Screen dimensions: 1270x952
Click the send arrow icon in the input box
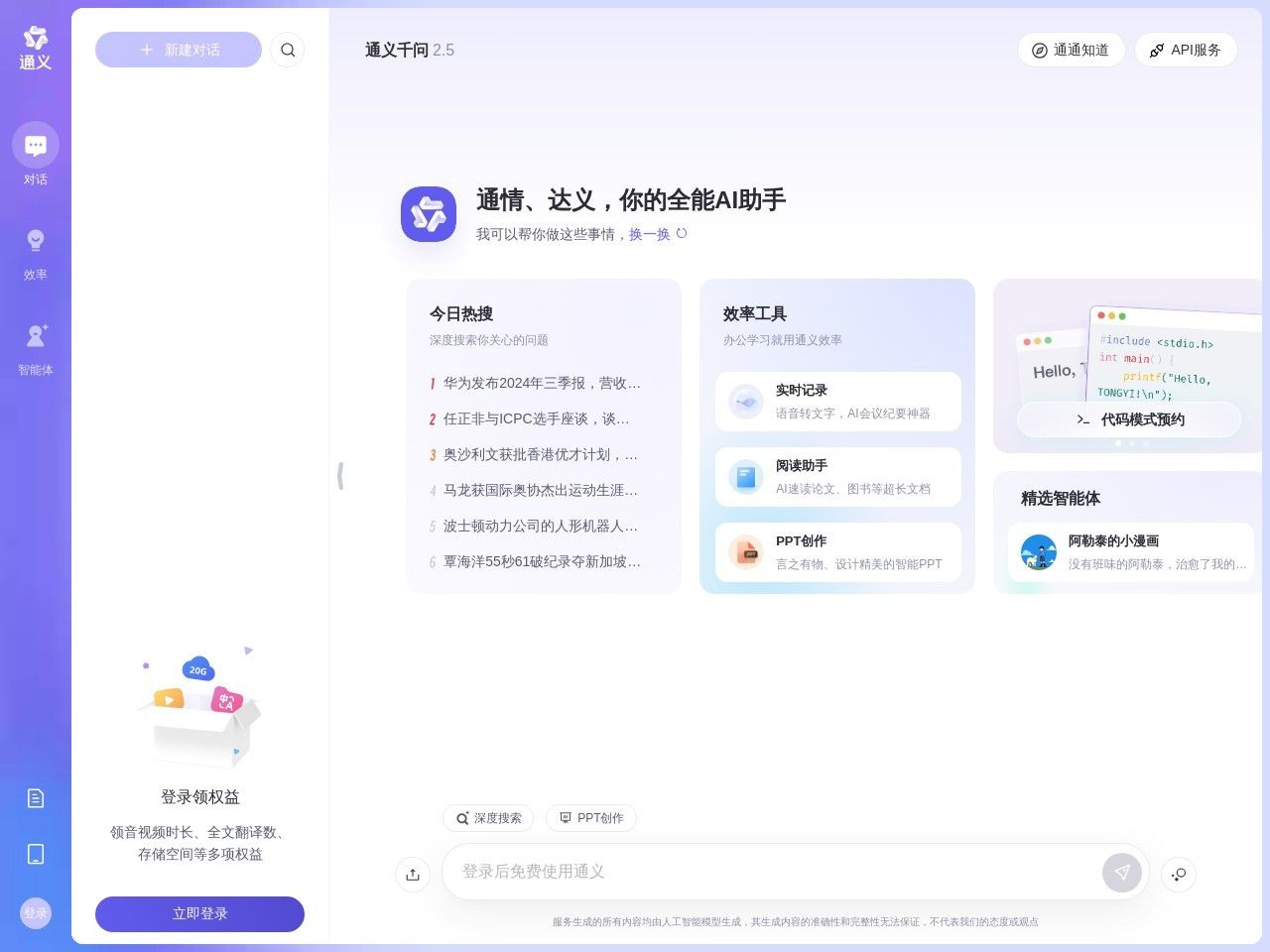[x=1121, y=873]
